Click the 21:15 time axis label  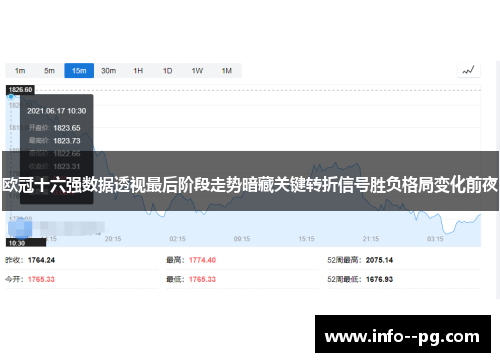tap(371, 239)
